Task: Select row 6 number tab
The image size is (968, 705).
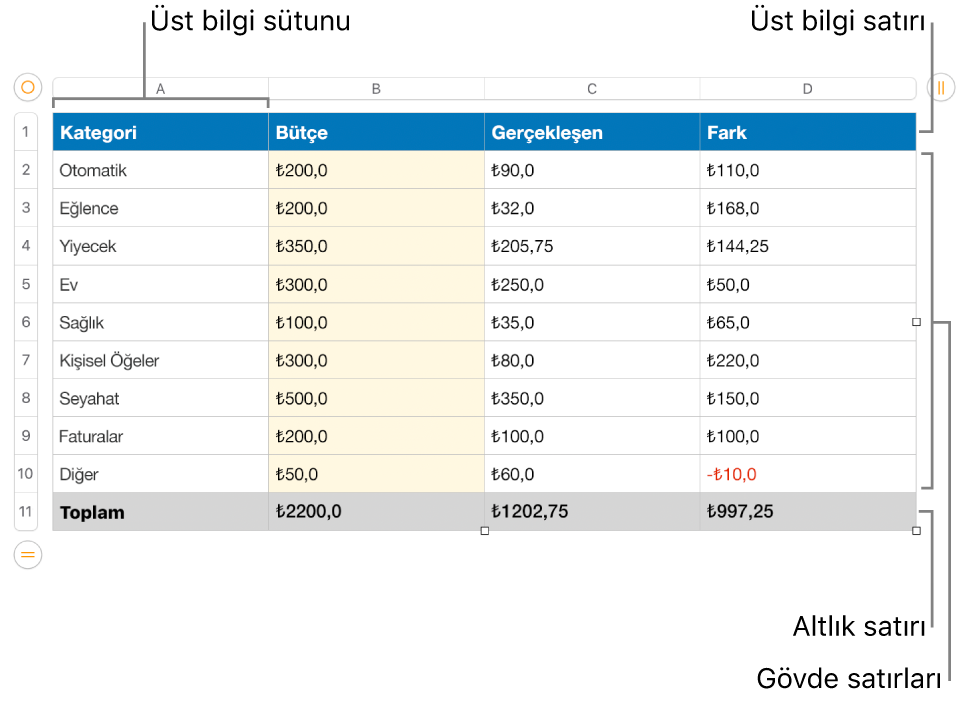Action: pyautogui.click(x=26, y=322)
